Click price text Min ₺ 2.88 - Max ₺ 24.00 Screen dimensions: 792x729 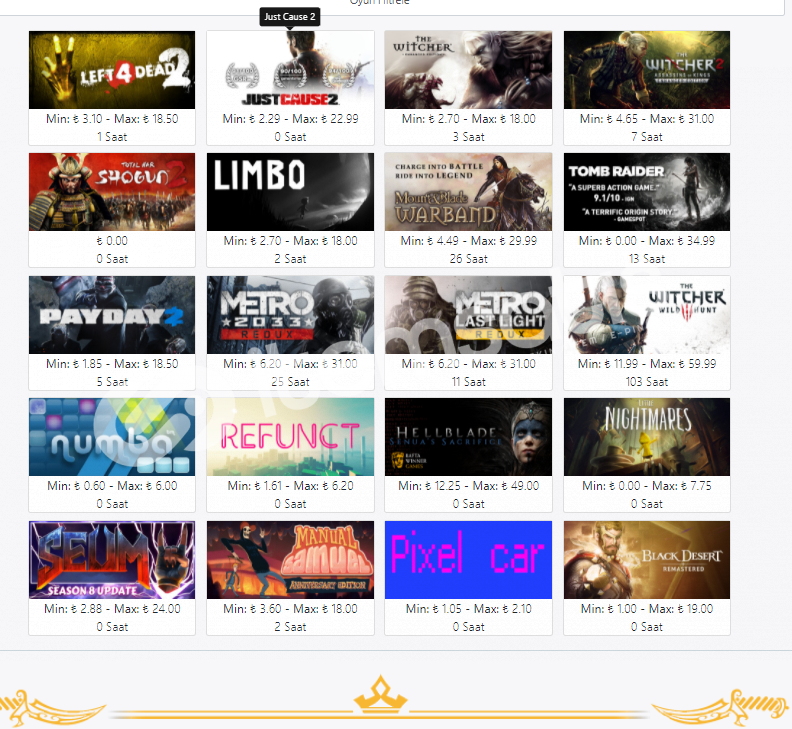(112, 609)
